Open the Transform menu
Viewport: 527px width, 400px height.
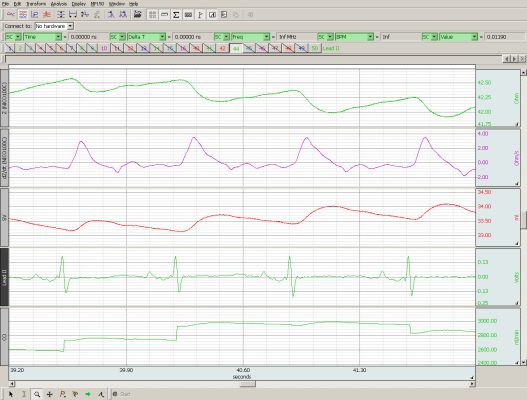pyautogui.click(x=36, y=4)
